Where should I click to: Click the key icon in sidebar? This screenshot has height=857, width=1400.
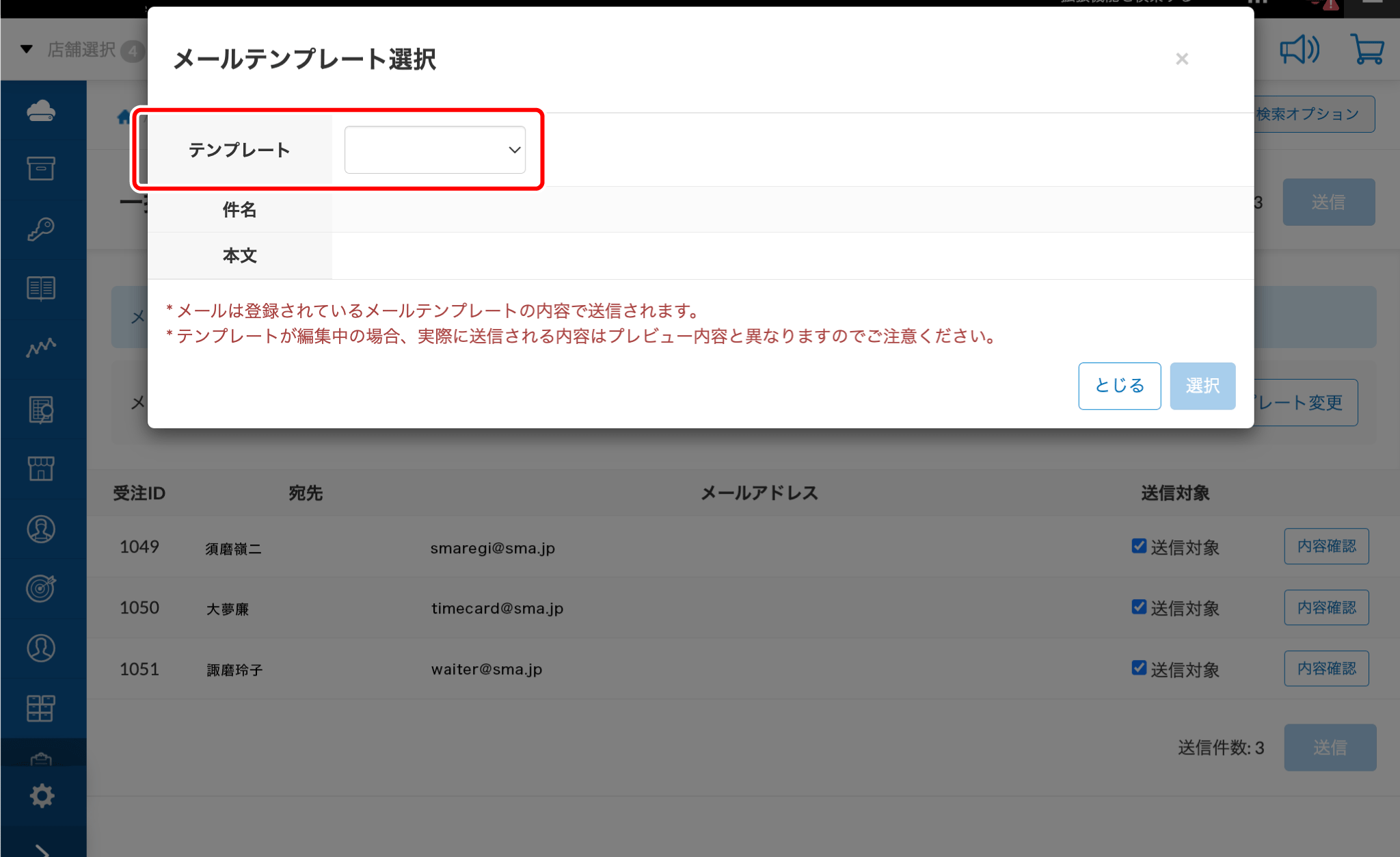(41, 229)
